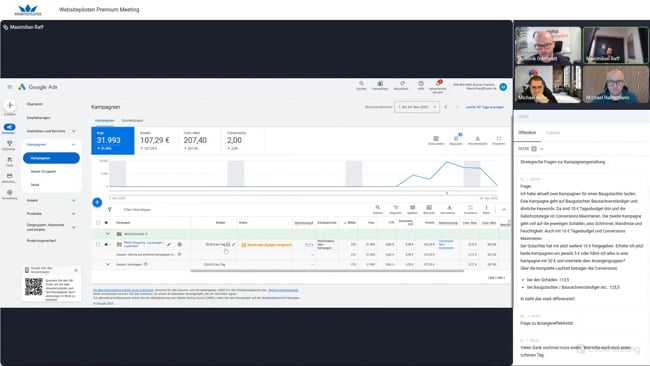Open the Verwaltung gear icon
The height and width of the screenshot is (366, 650).
pyautogui.click(x=10, y=192)
